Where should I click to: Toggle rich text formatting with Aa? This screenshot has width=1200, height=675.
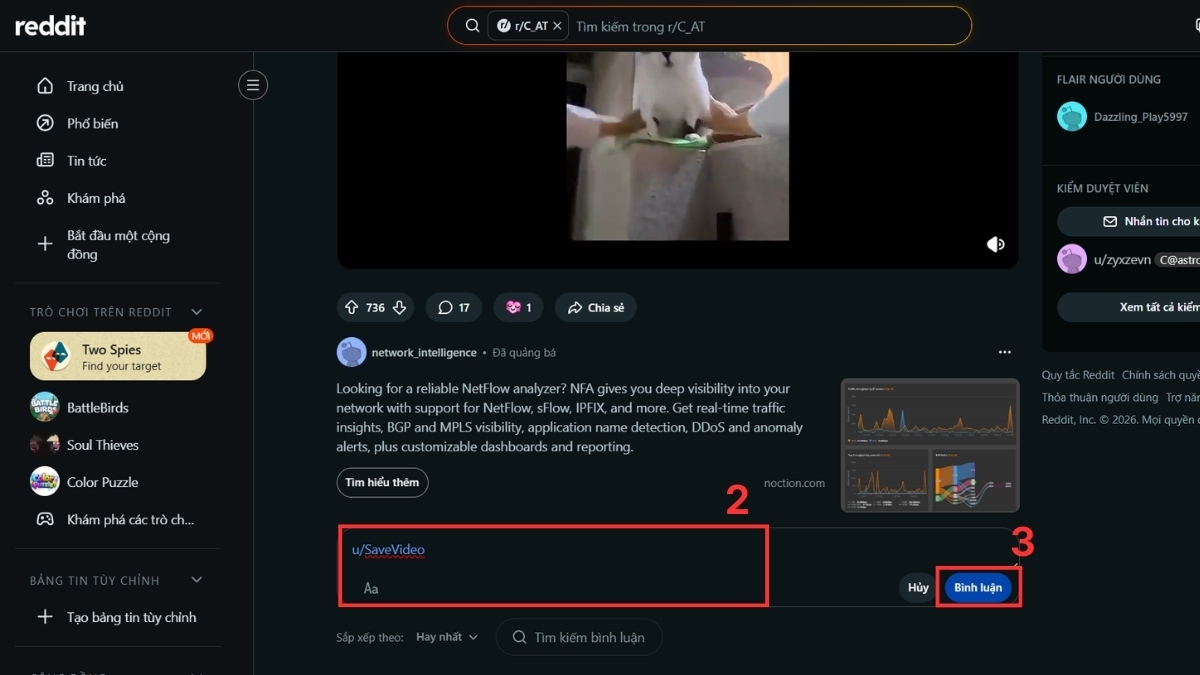[x=370, y=588]
